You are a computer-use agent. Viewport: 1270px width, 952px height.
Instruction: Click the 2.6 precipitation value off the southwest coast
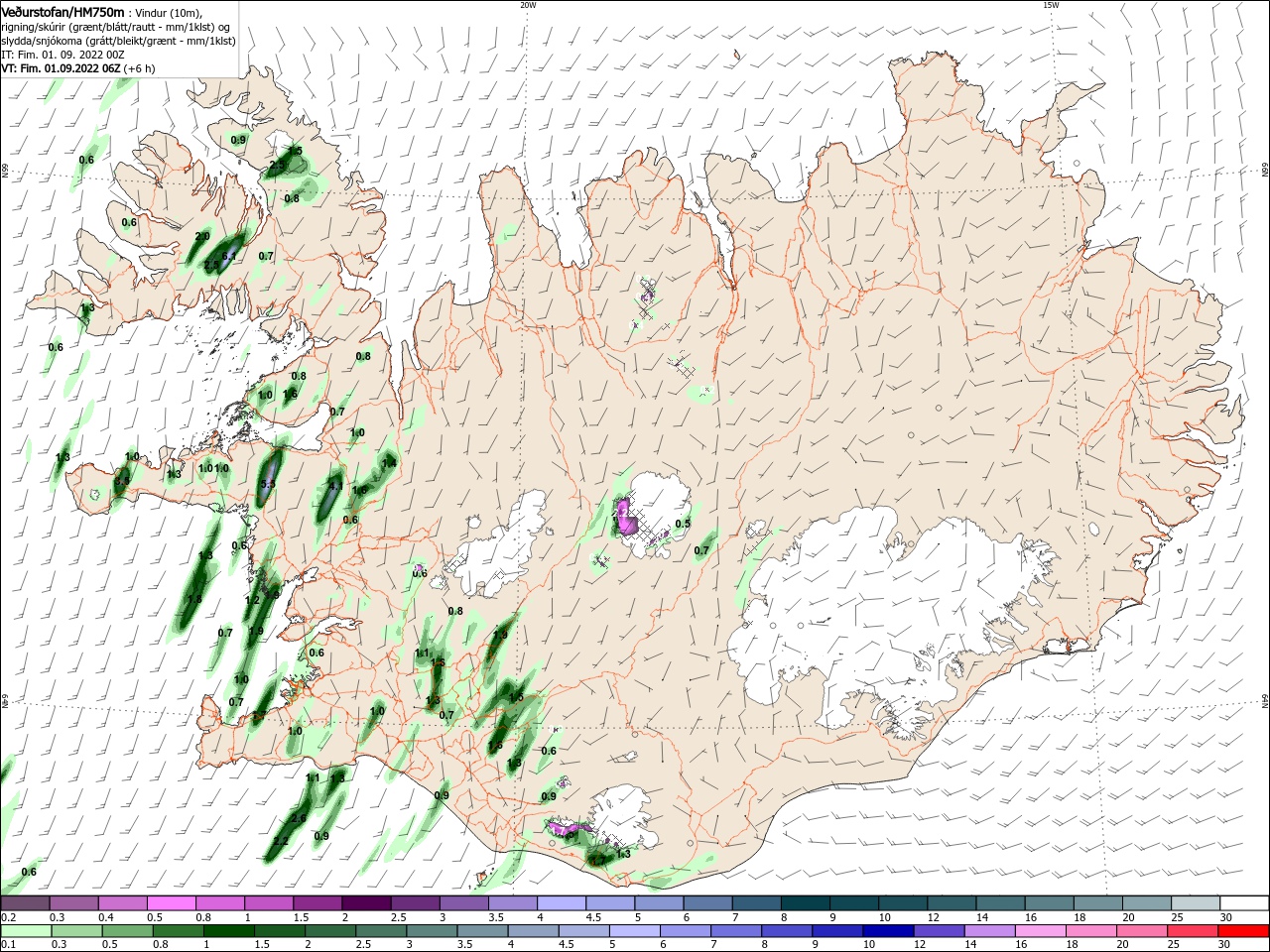point(299,818)
